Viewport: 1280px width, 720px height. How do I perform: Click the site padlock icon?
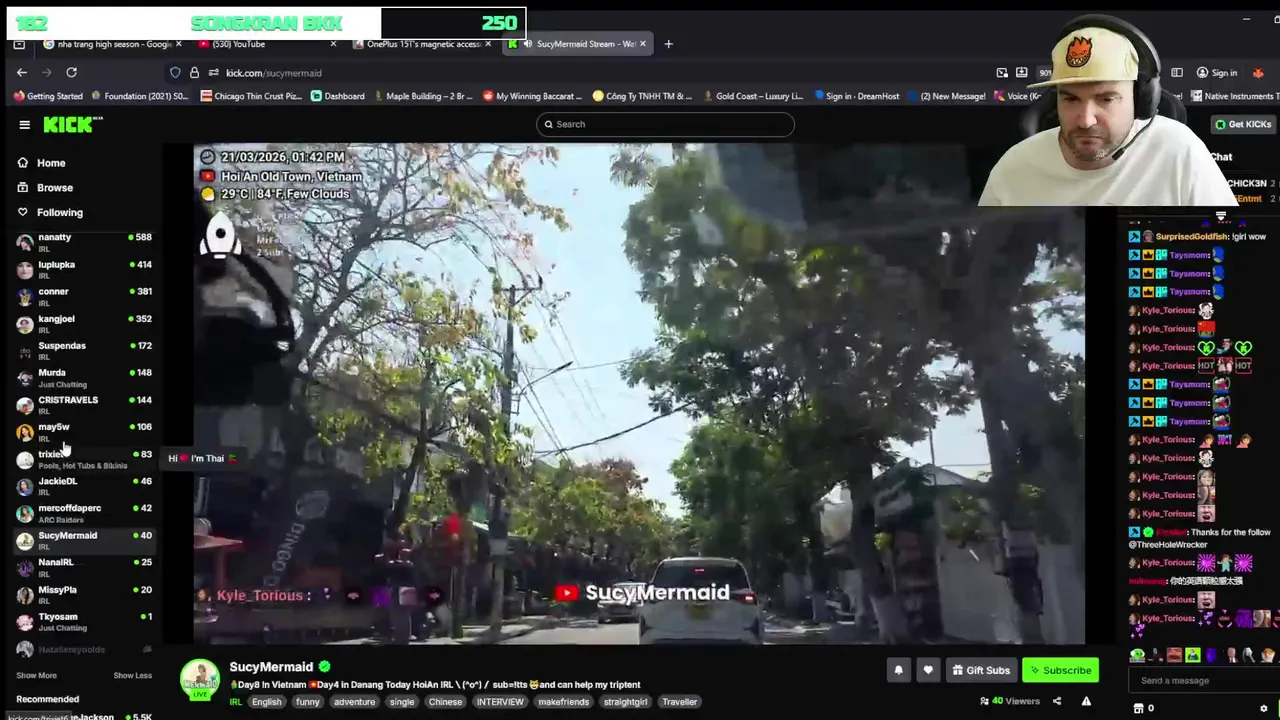click(x=194, y=73)
